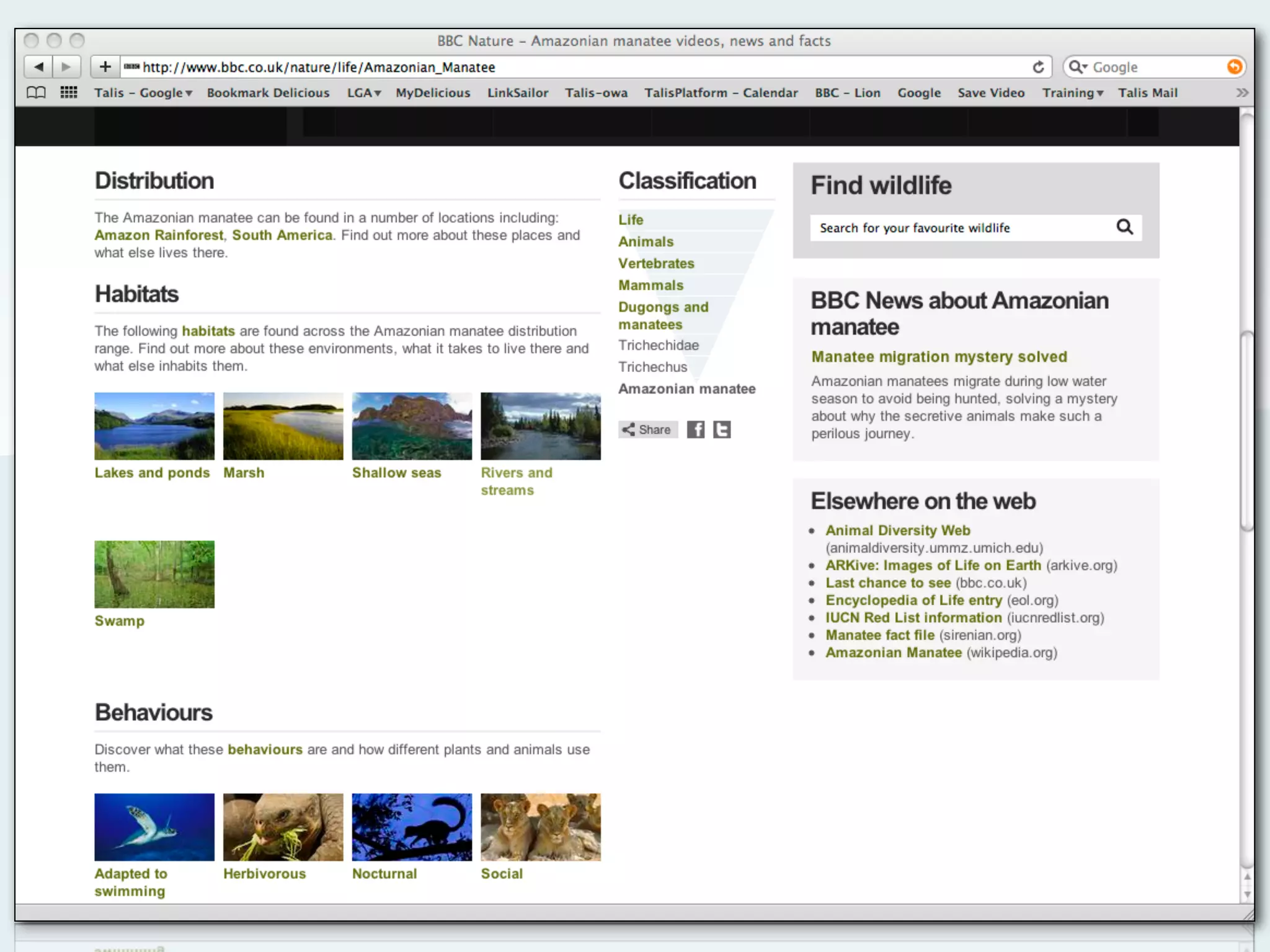
Task: Share the page via Twitter icon
Action: click(722, 430)
